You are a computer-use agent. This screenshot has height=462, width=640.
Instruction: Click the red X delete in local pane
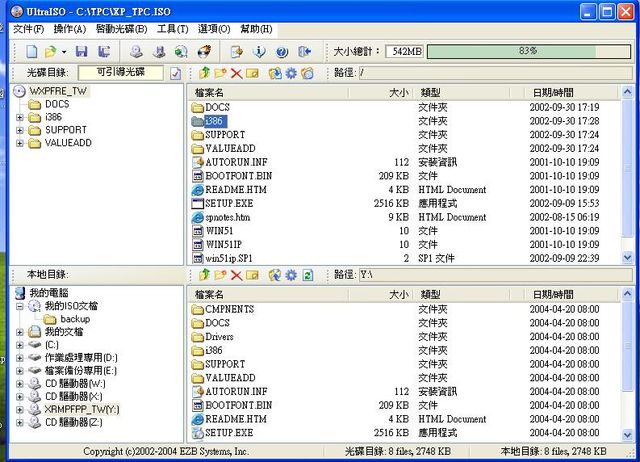point(236,275)
